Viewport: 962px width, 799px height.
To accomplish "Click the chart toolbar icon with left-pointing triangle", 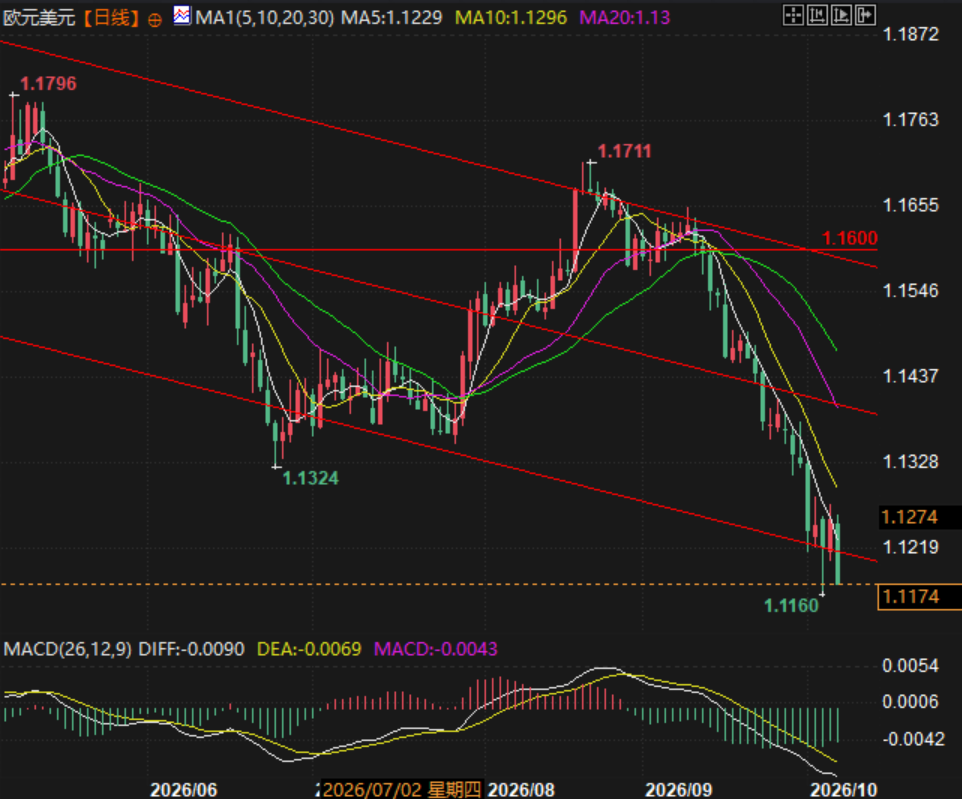I will [817, 15].
